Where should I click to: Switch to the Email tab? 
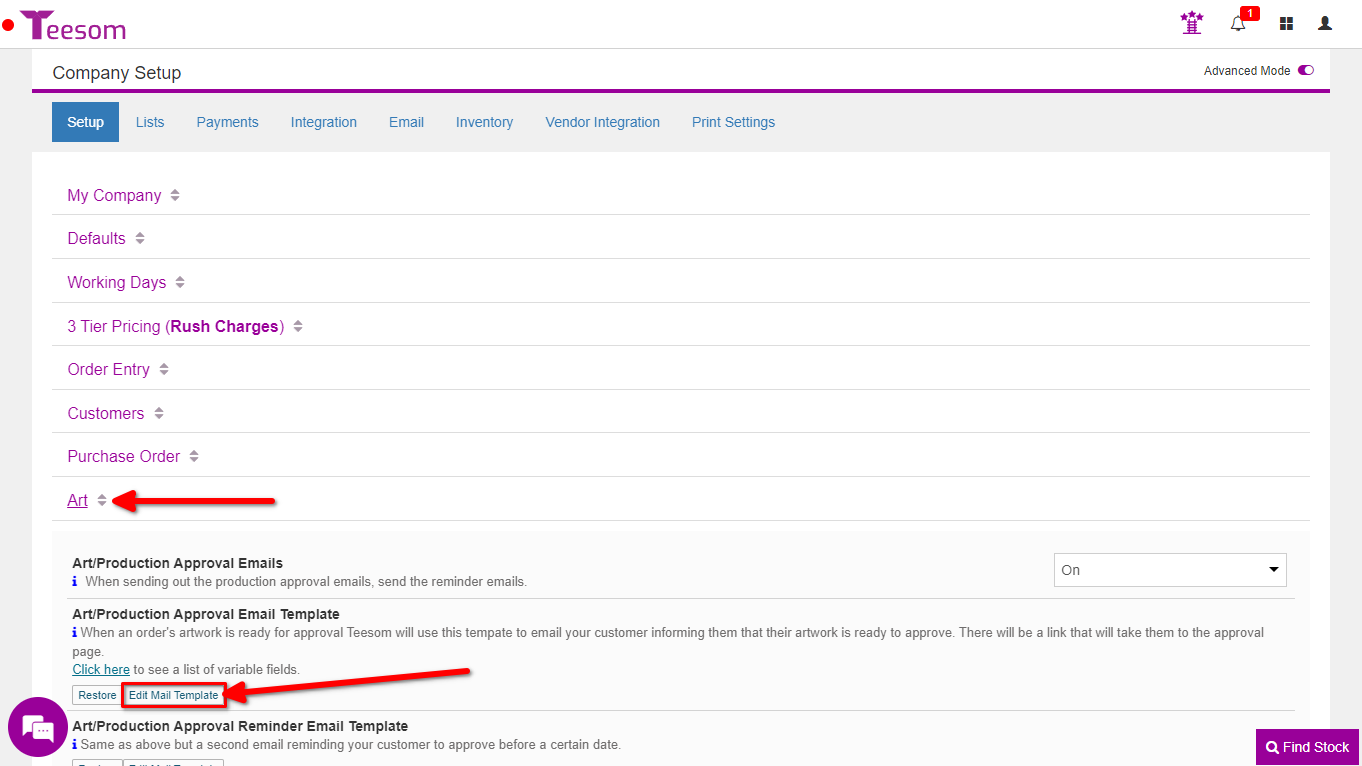tap(406, 122)
